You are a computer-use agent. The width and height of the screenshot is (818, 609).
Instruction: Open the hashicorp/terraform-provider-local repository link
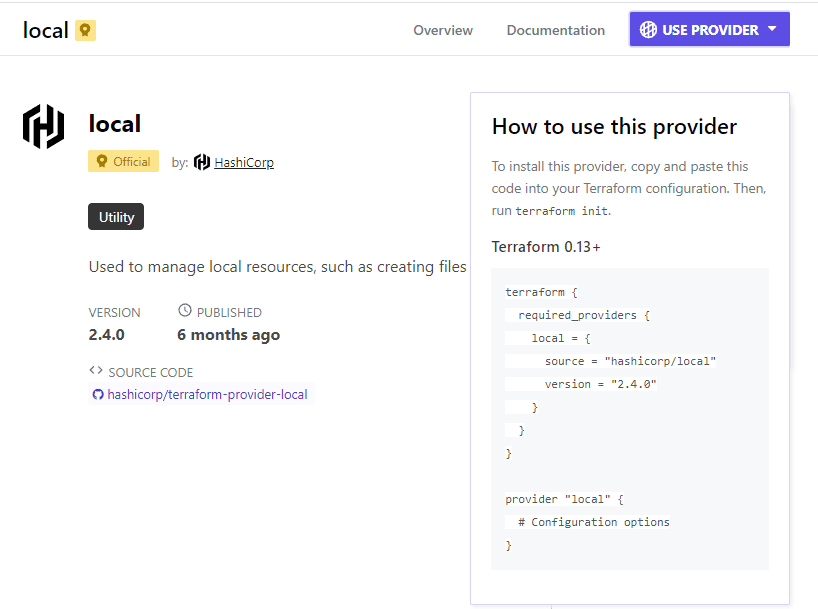(x=207, y=395)
